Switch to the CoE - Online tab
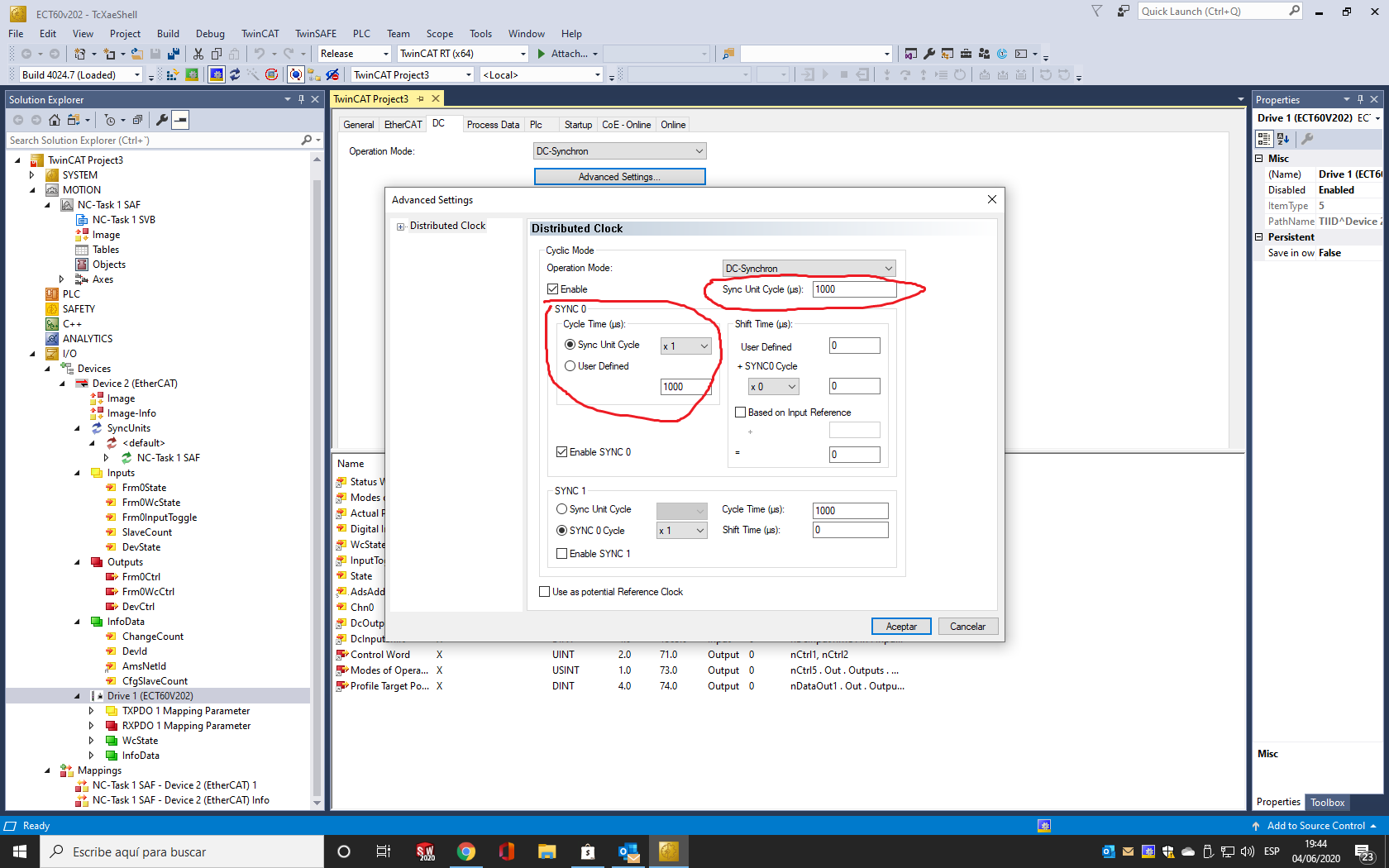Screen dimensions: 1389x868 (626, 125)
